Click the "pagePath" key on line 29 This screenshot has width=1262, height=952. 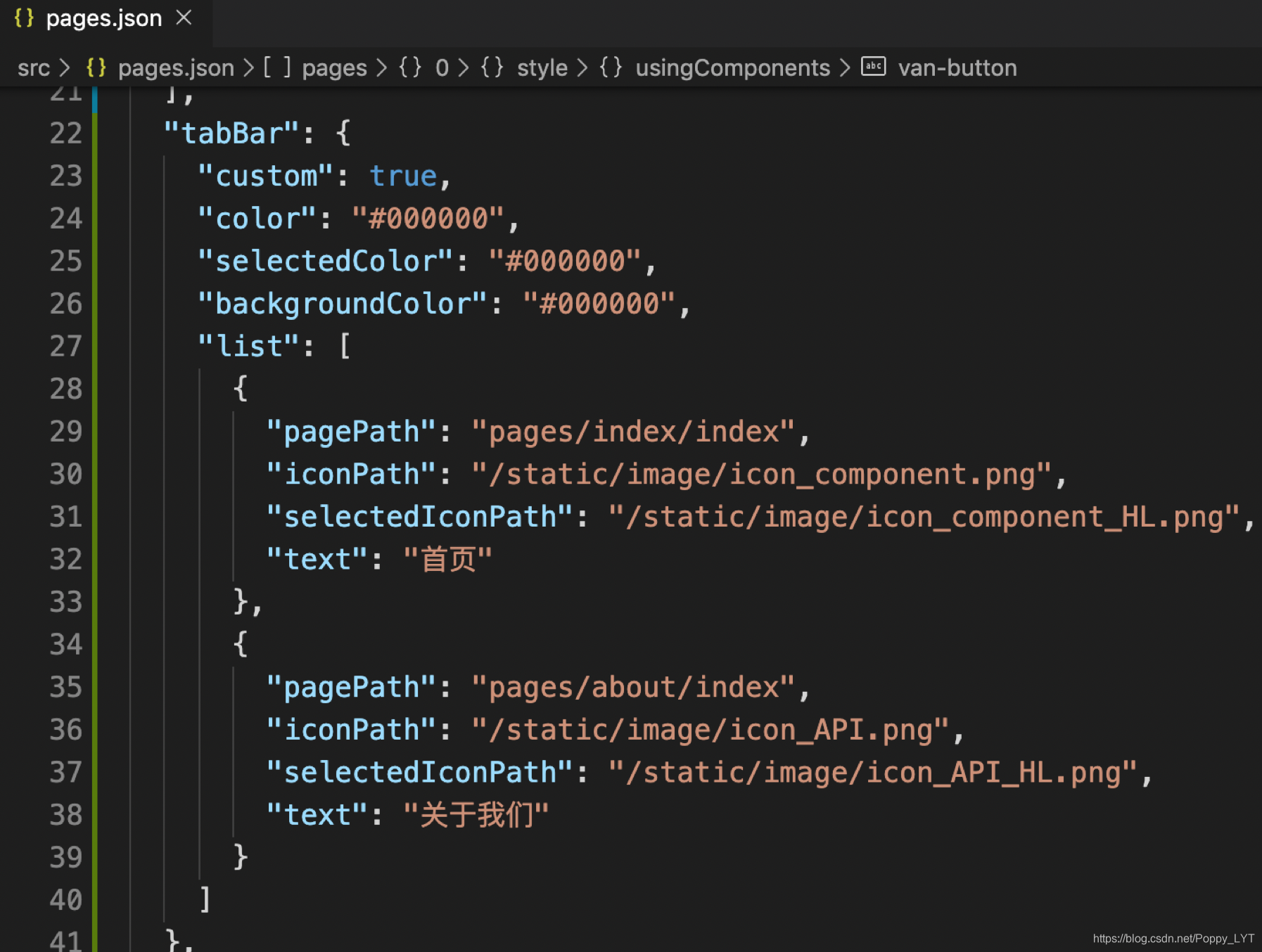(352, 432)
